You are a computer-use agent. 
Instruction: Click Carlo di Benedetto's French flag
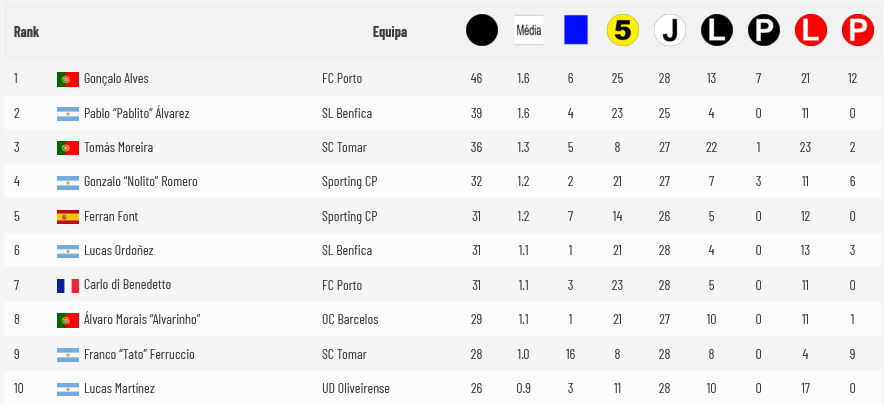click(68, 286)
